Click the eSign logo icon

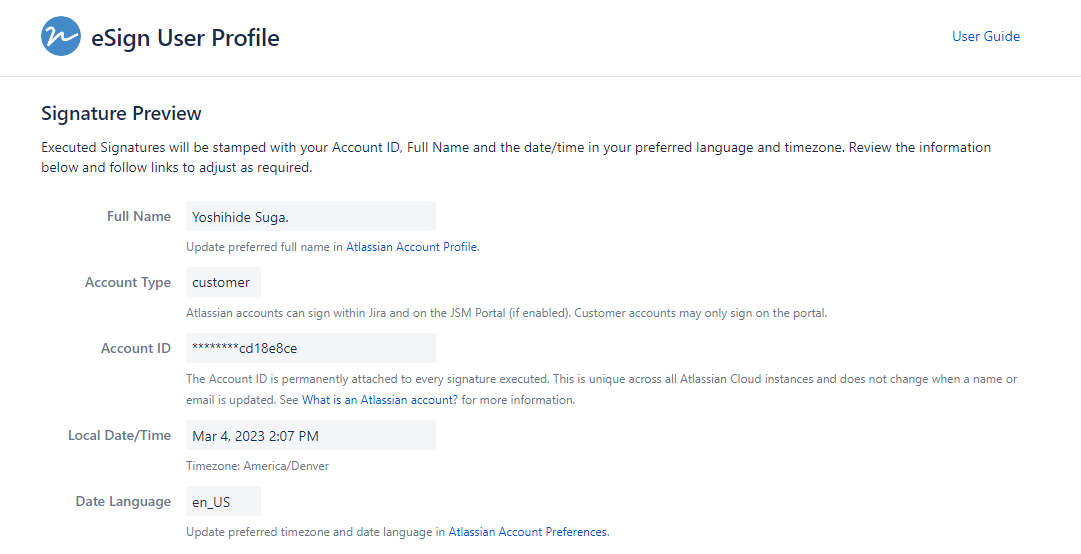(x=61, y=37)
